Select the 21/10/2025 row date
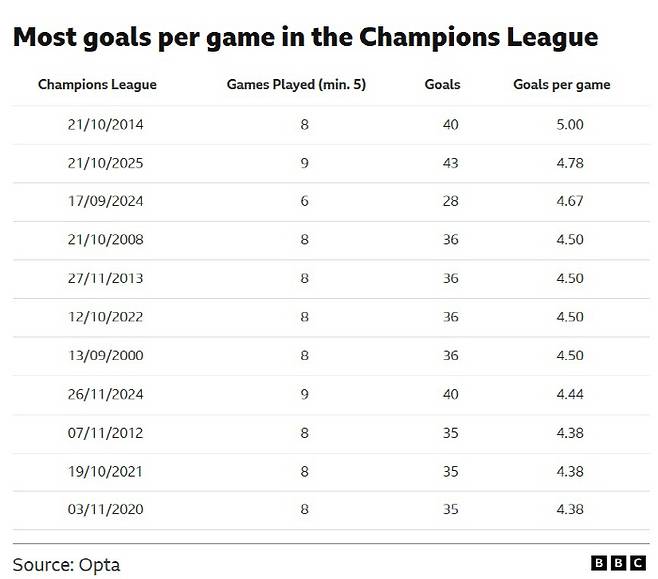This screenshot has width=658, height=579. point(97,163)
